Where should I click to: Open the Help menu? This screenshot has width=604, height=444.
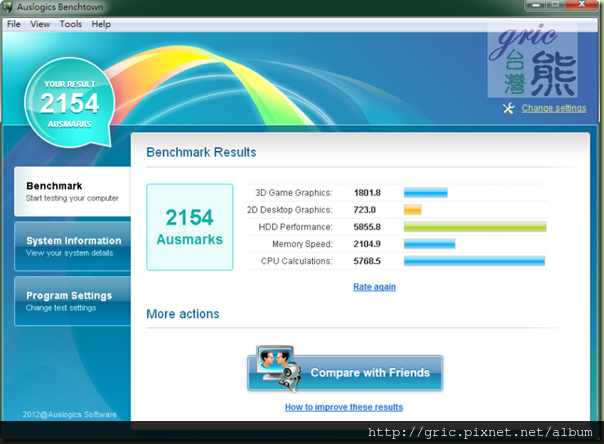(x=101, y=24)
